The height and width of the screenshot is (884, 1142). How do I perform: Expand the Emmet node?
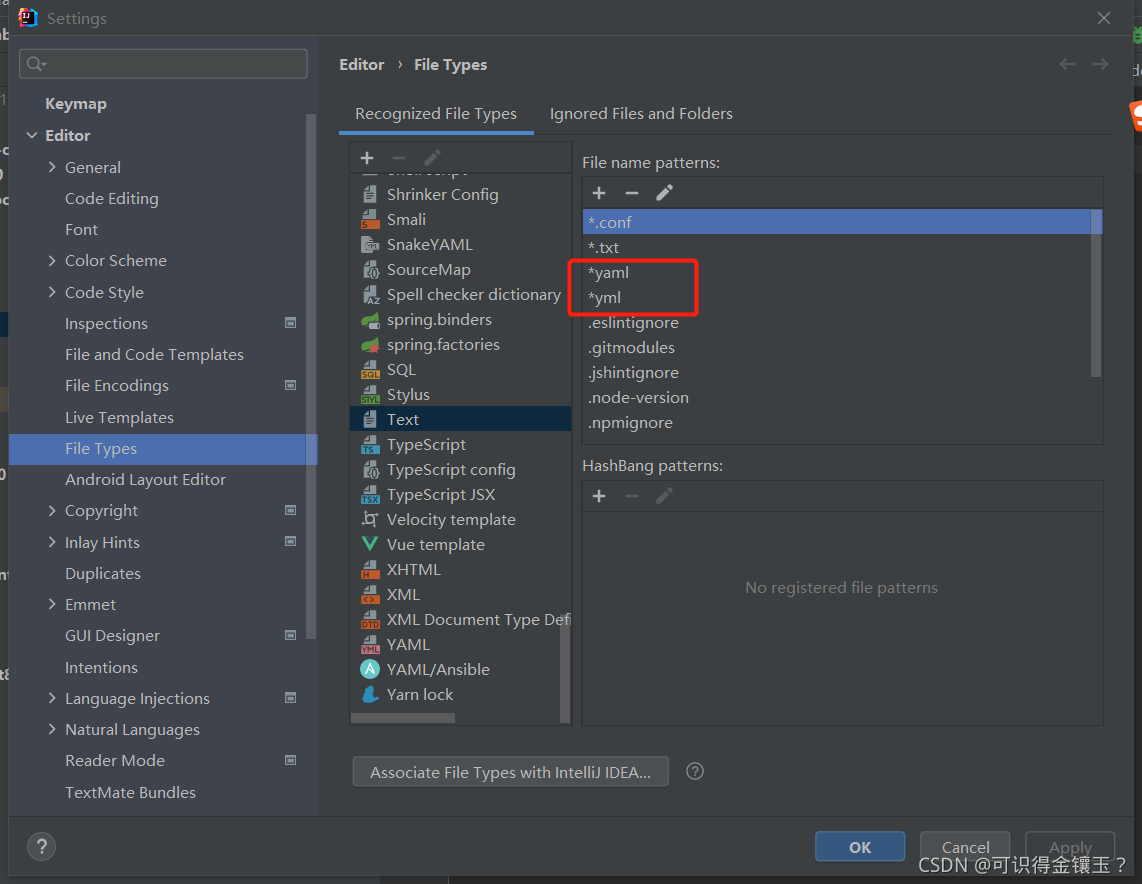coord(52,604)
